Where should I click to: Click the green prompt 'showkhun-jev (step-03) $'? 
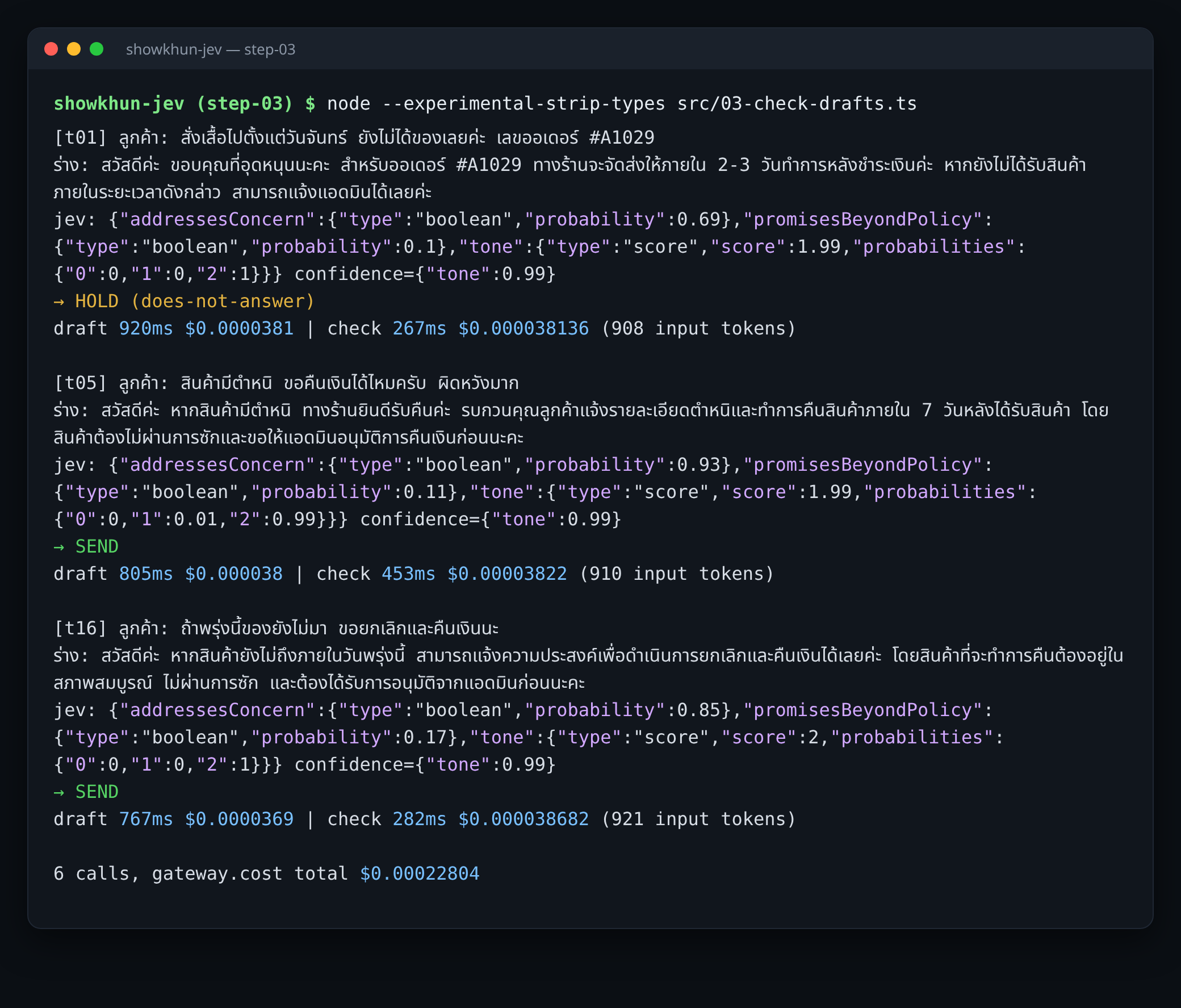point(184,104)
